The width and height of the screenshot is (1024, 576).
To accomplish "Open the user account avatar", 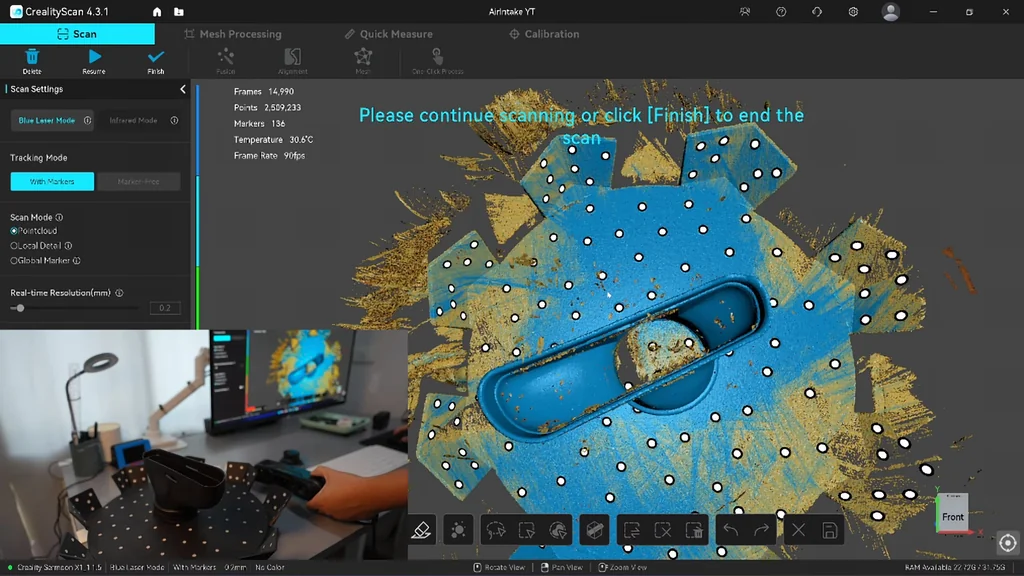I will click(890, 12).
